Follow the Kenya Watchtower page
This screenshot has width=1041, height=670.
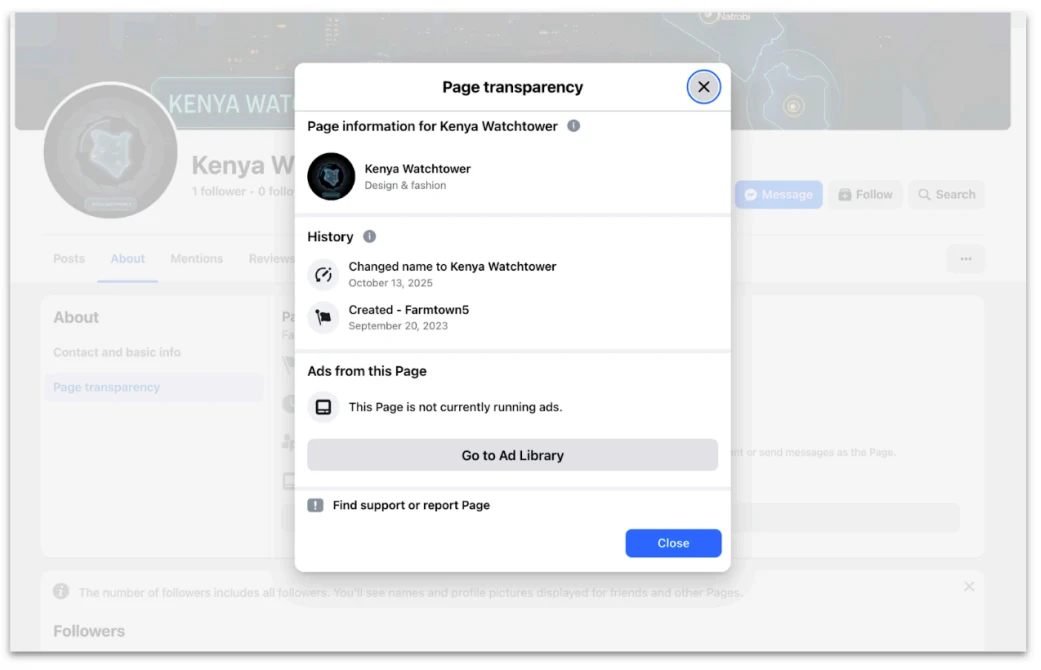865,195
